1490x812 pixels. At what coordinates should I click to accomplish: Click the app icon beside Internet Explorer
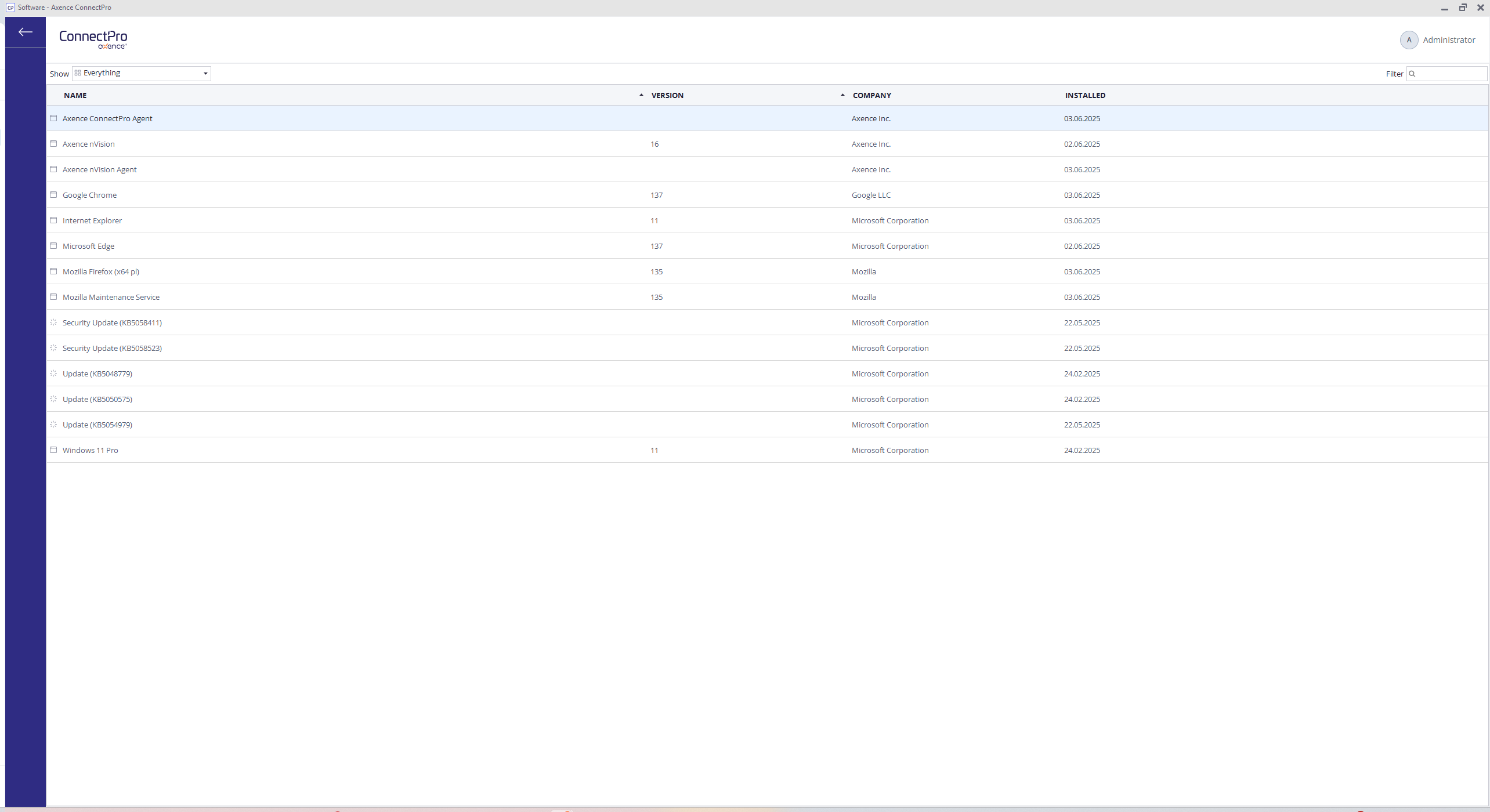(53, 220)
